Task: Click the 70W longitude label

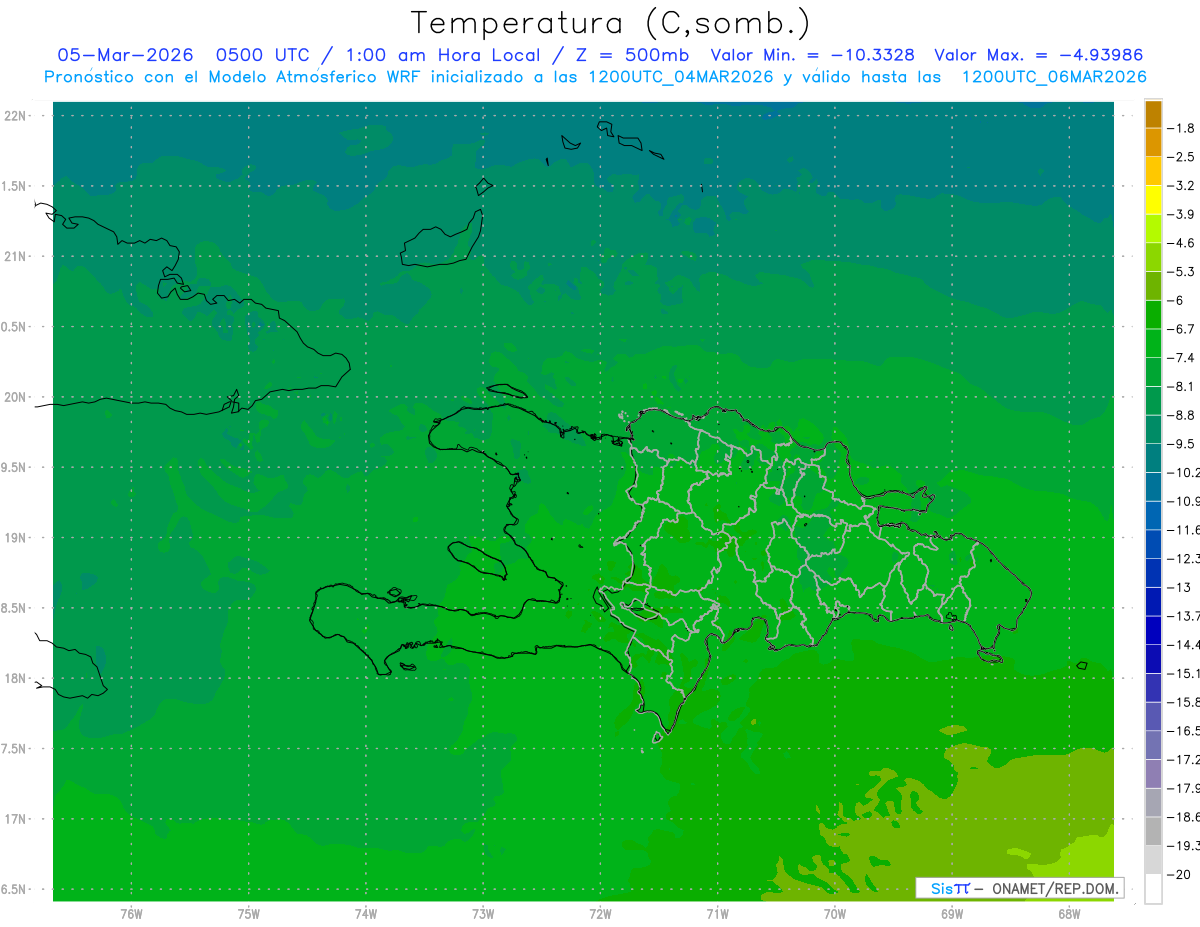Action: [834, 914]
